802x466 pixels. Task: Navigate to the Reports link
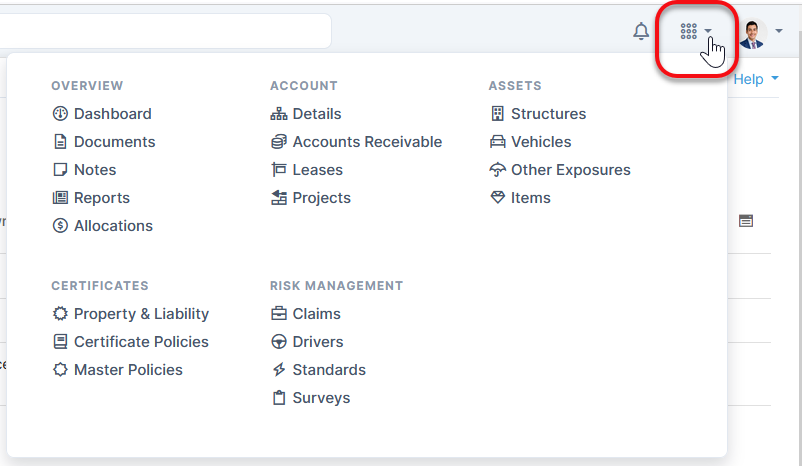pyautogui.click(x=101, y=198)
